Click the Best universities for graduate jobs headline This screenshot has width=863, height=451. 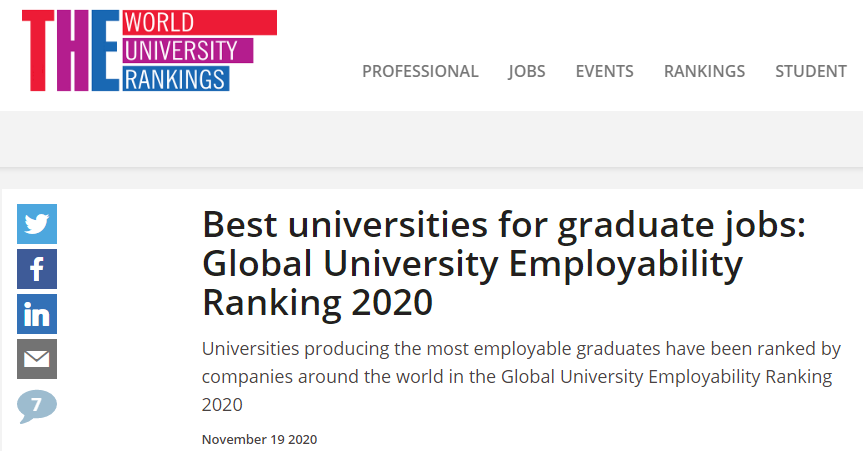pos(504,263)
